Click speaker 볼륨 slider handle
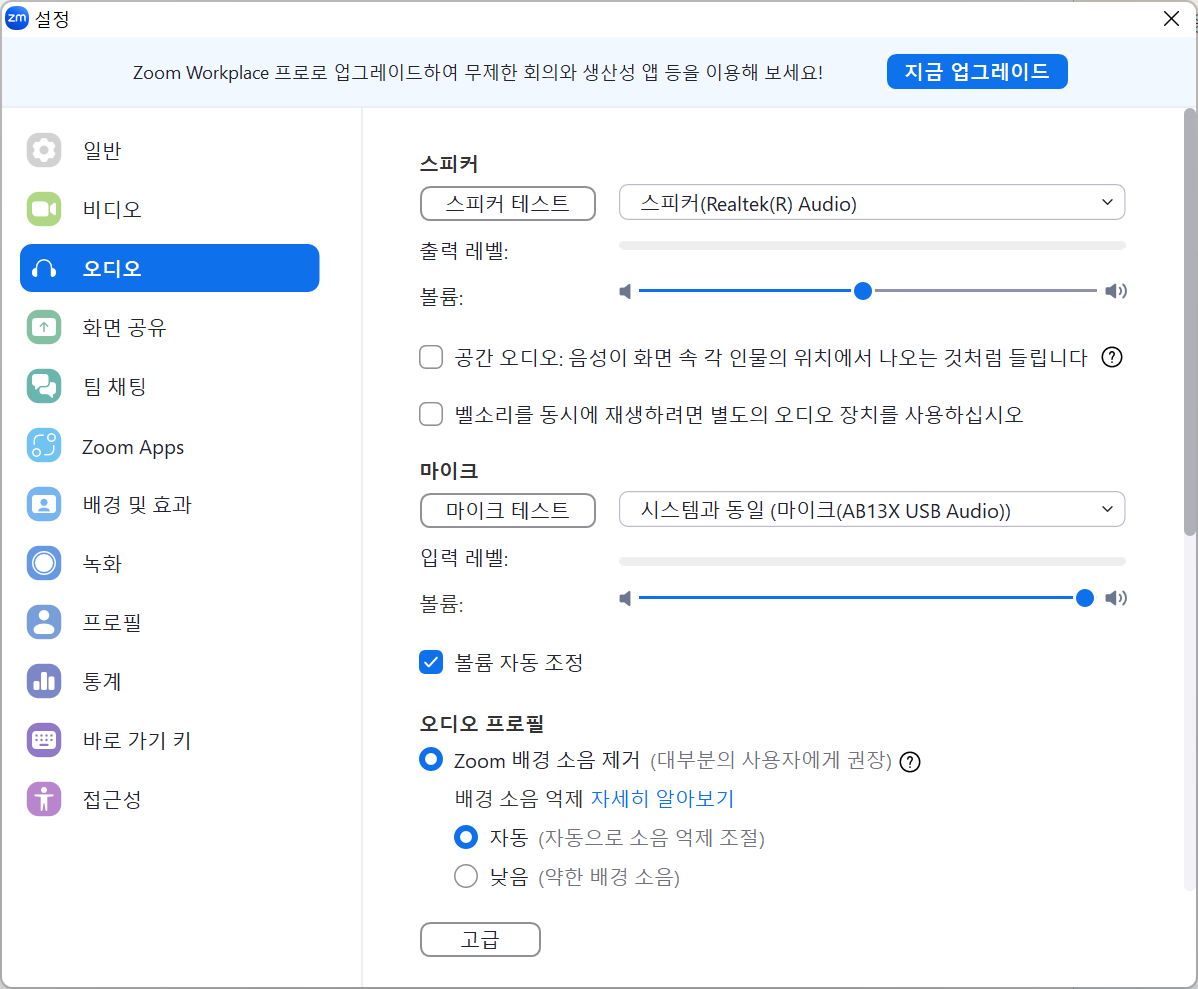 point(863,291)
